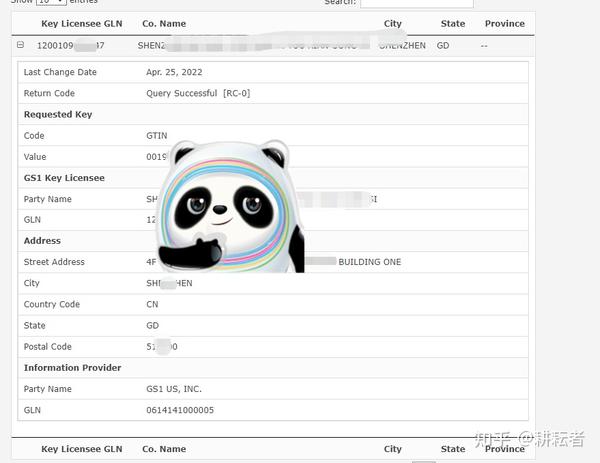Image resolution: width=600 pixels, height=463 pixels.
Task: Click the 'Information Provider' section heading
Action: pyautogui.click(x=72, y=368)
